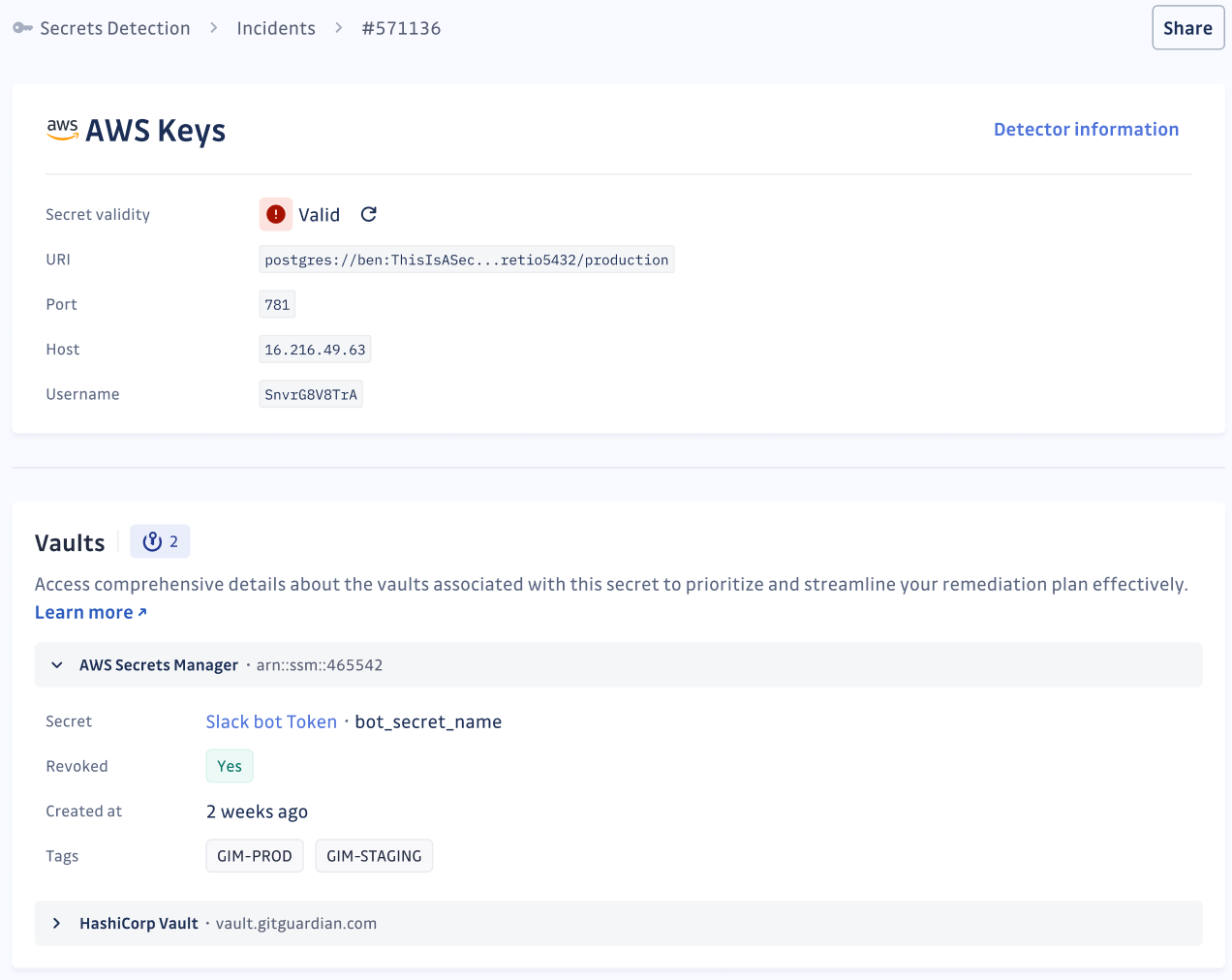This screenshot has height=980, width=1232.
Task: Click the Share button
Action: (1187, 28)
